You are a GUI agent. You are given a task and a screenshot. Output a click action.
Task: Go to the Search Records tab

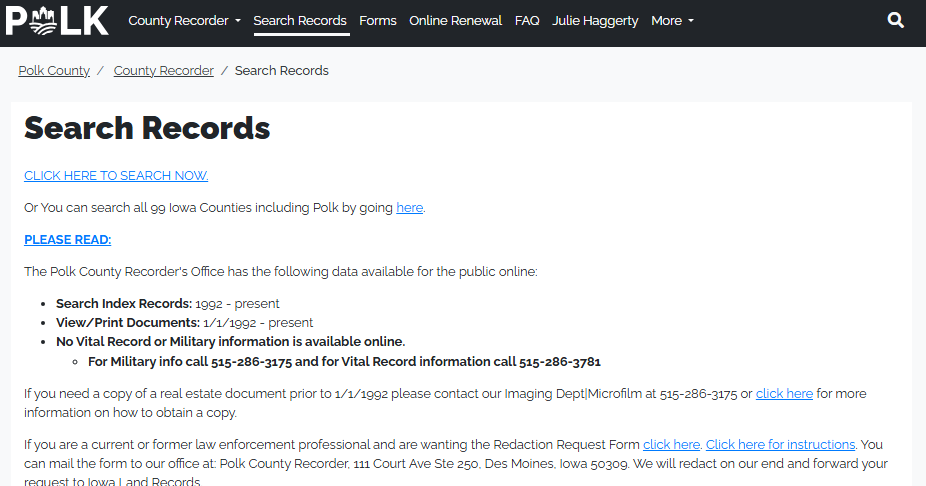pyautogui.click(x=300, y=21)
